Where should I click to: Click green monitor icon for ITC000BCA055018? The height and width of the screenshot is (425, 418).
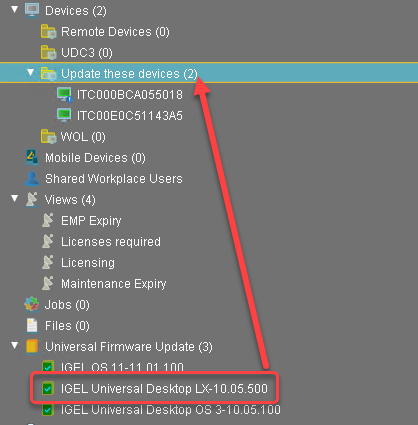pos(64,95)
